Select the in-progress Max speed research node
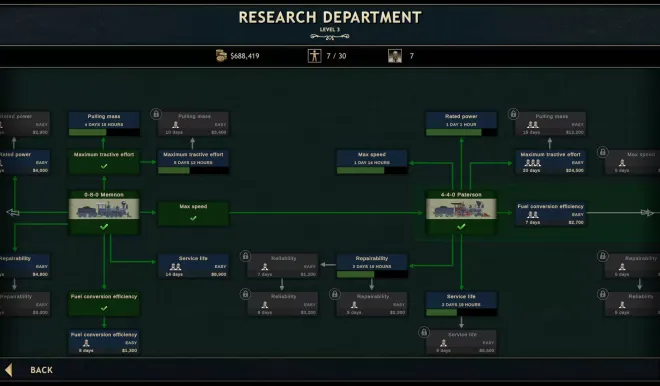Image resolution: width=660 pixels, height=386 pixels. [x=372, y=162]
